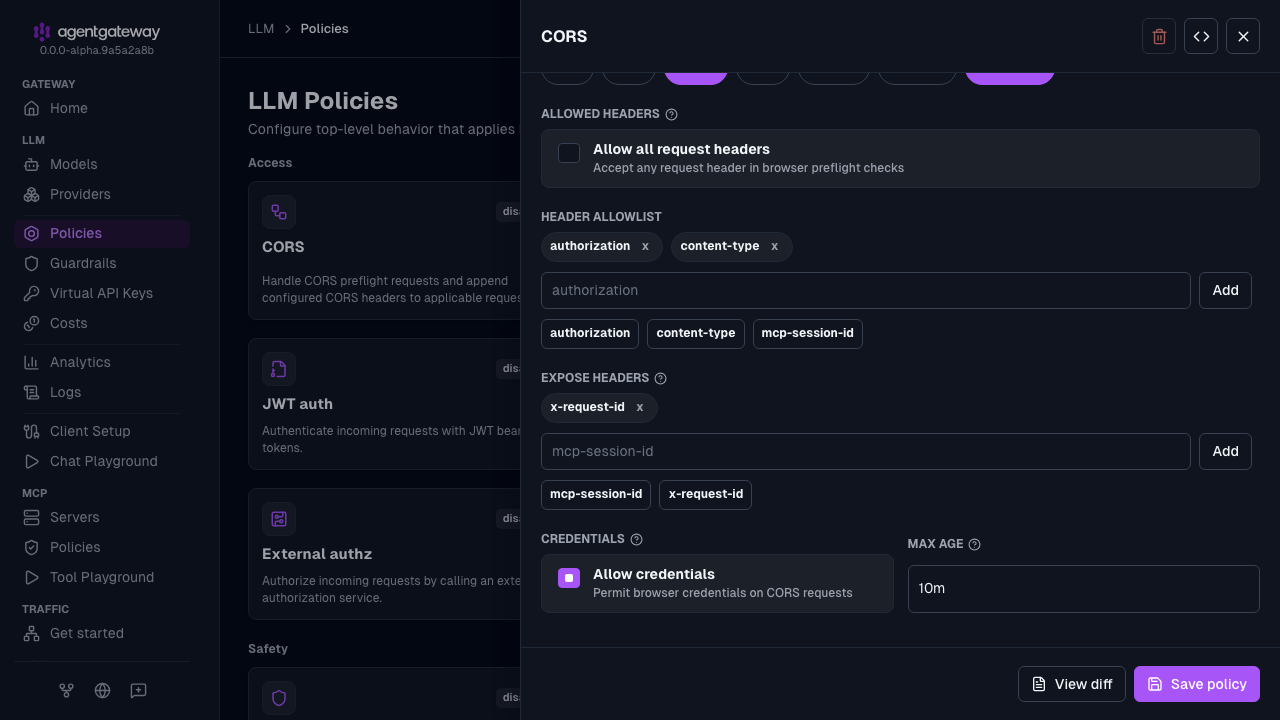
Task: Open LLM Policies in sidebar
Action: tap(102, 233)
